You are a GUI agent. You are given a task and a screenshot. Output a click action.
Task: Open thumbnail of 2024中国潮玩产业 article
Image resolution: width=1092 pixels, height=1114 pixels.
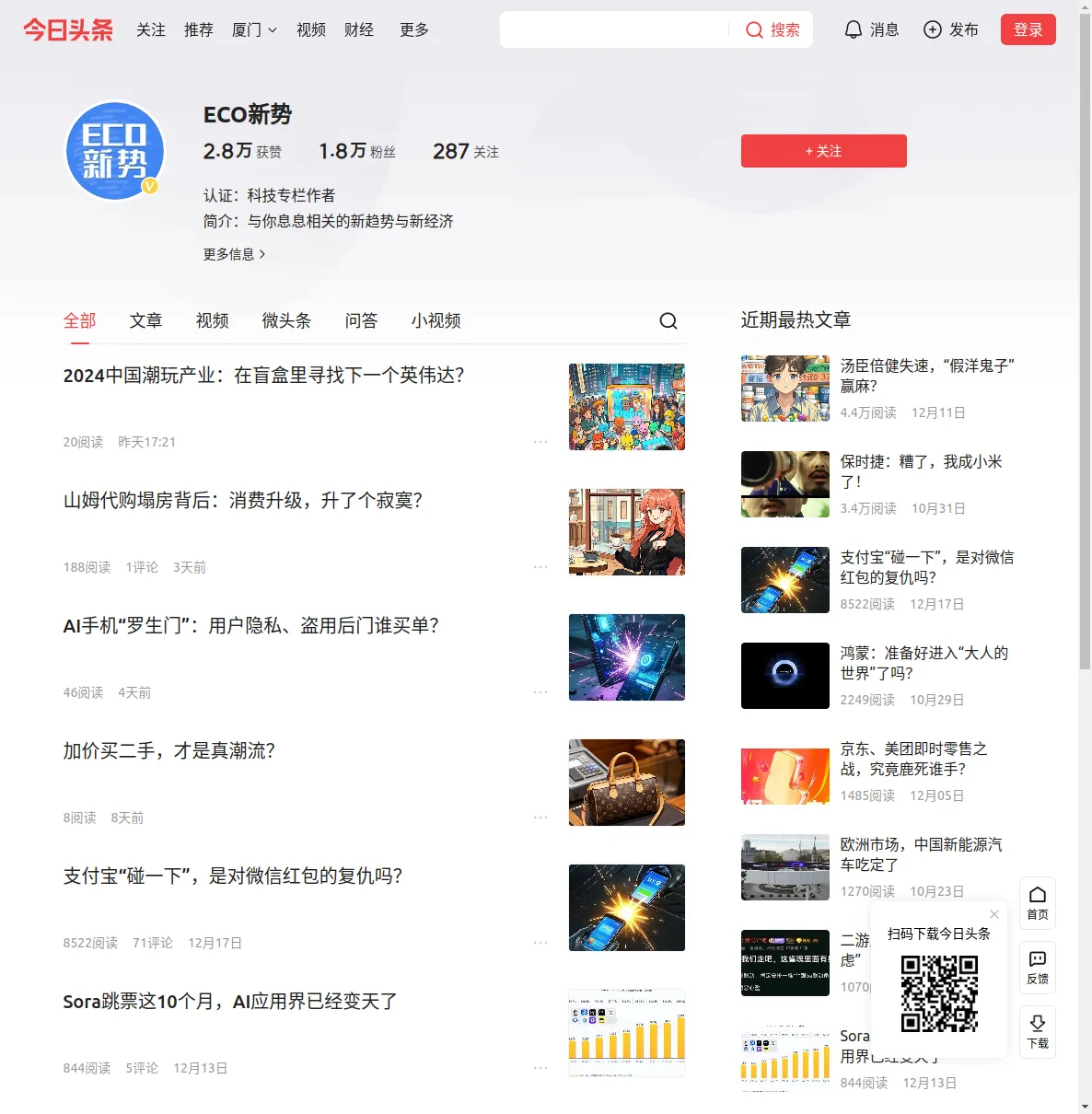point(627,407)
